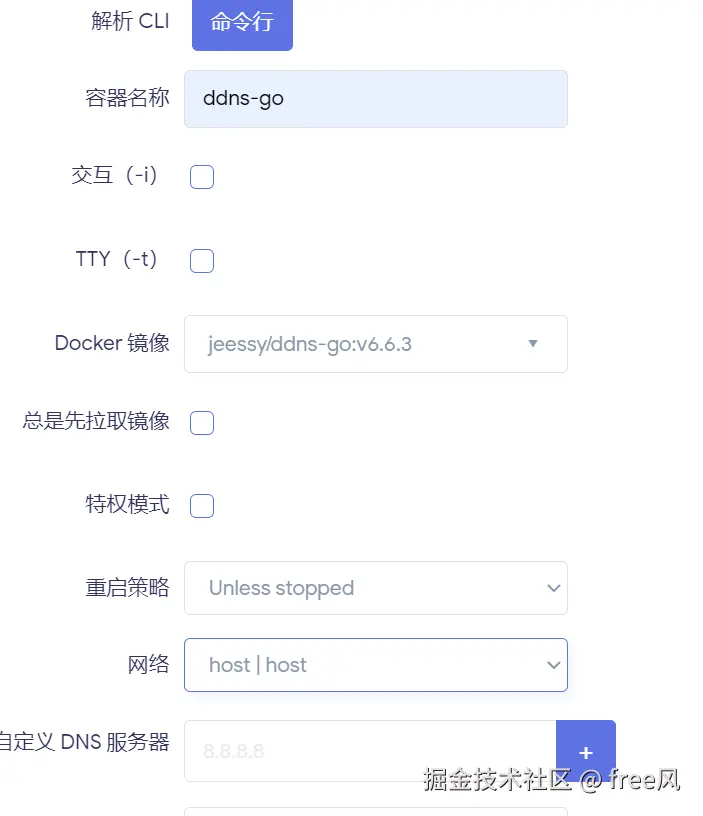The width and height of the screenshot is (703, 816).
Task: Check the 总是先拉取镜像 option
Action: coord(201,423)
